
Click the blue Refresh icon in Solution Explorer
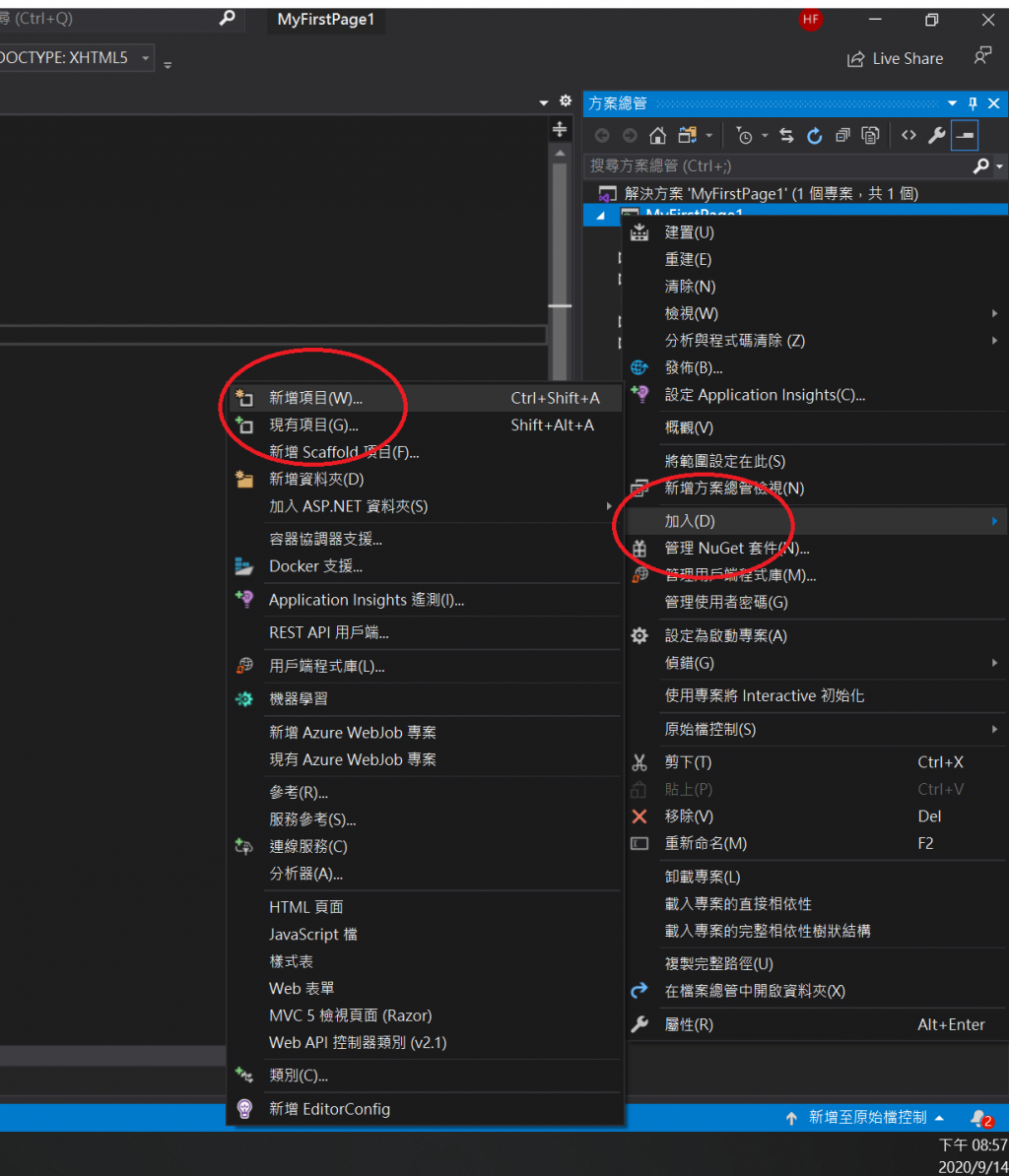coord(815,136)
